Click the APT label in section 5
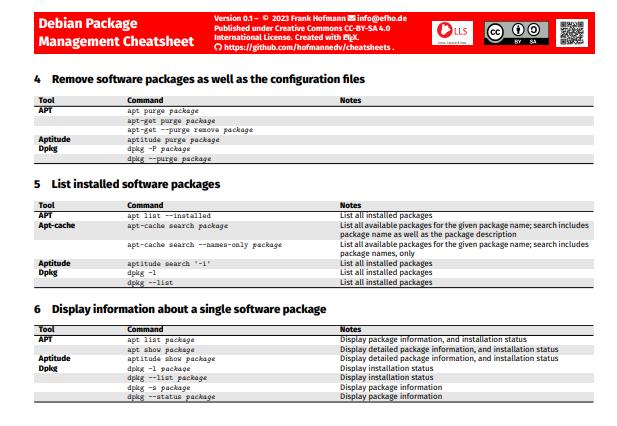Screen dimensions: 617x426 (x=45, y=215)
